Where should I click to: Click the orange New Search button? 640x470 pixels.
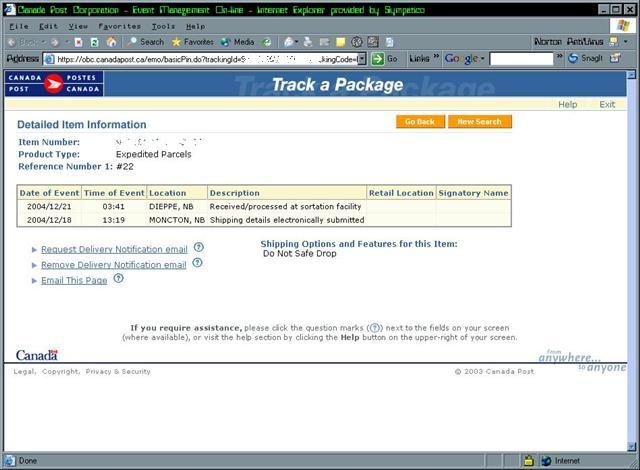coord(480,122)
